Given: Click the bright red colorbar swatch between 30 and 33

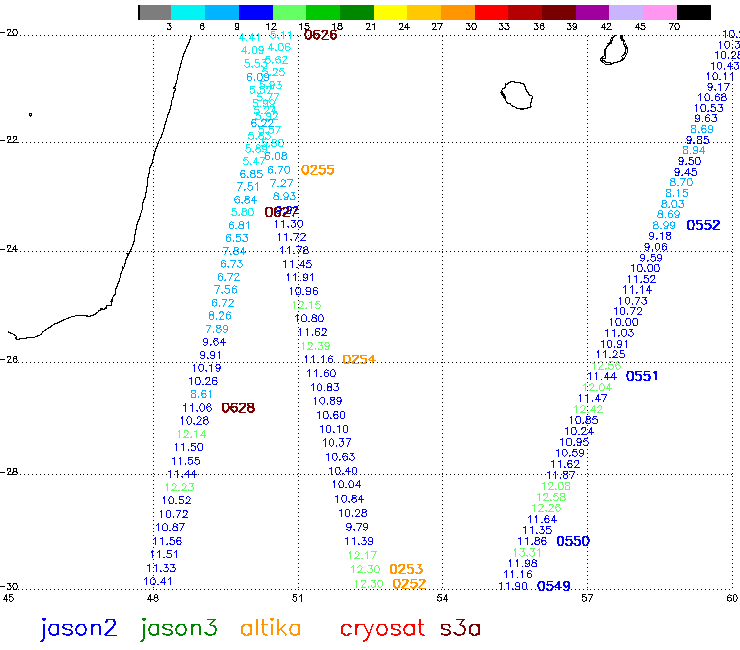Looking at the screenshot, I should (491, 12).
